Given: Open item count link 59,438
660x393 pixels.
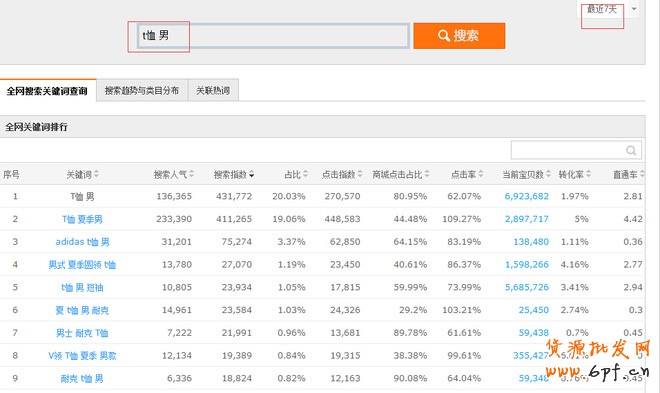Looking at the screenshot, I should (x=533, y=333).
